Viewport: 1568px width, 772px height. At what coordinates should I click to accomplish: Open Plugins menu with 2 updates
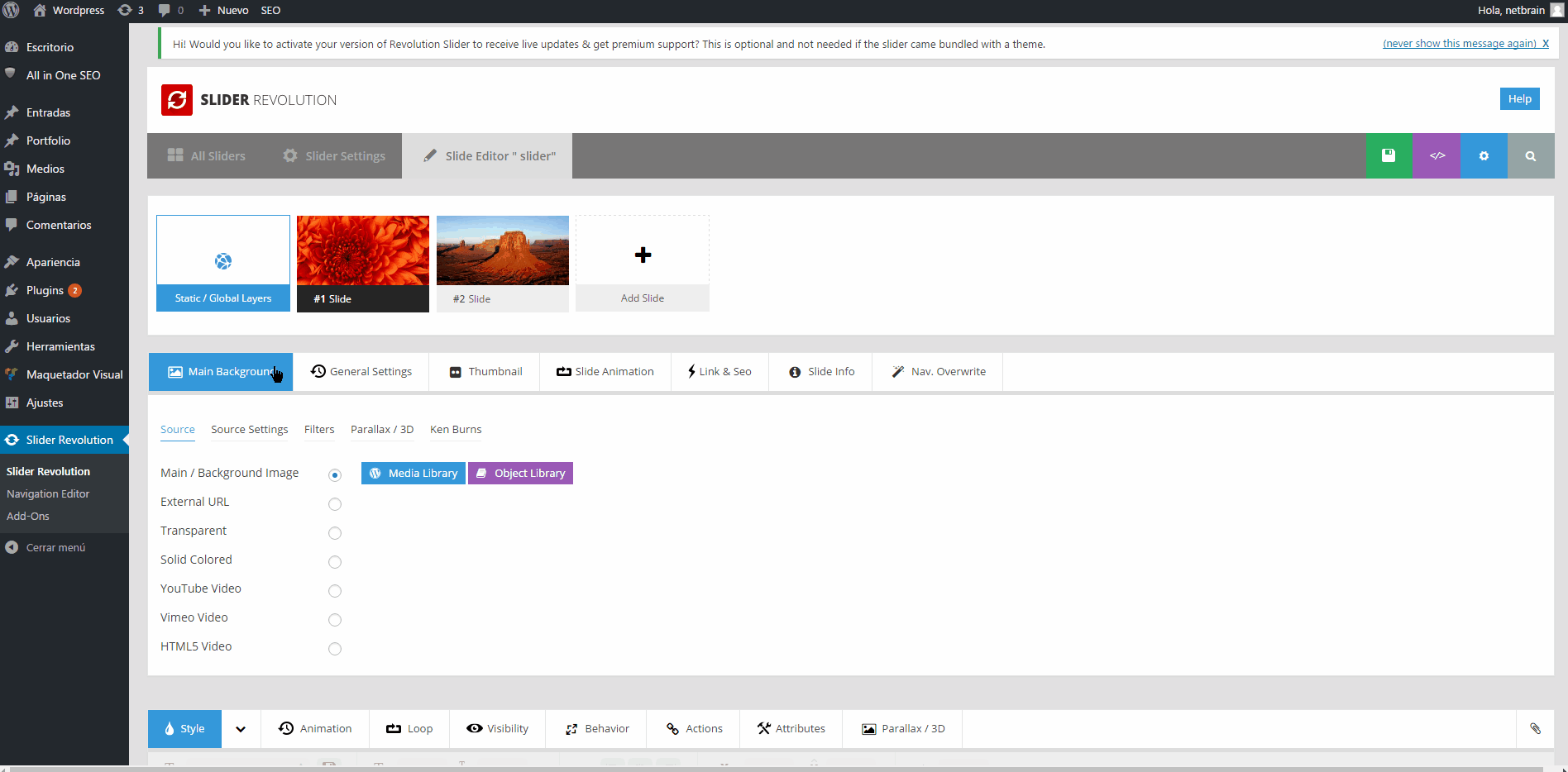53,290
